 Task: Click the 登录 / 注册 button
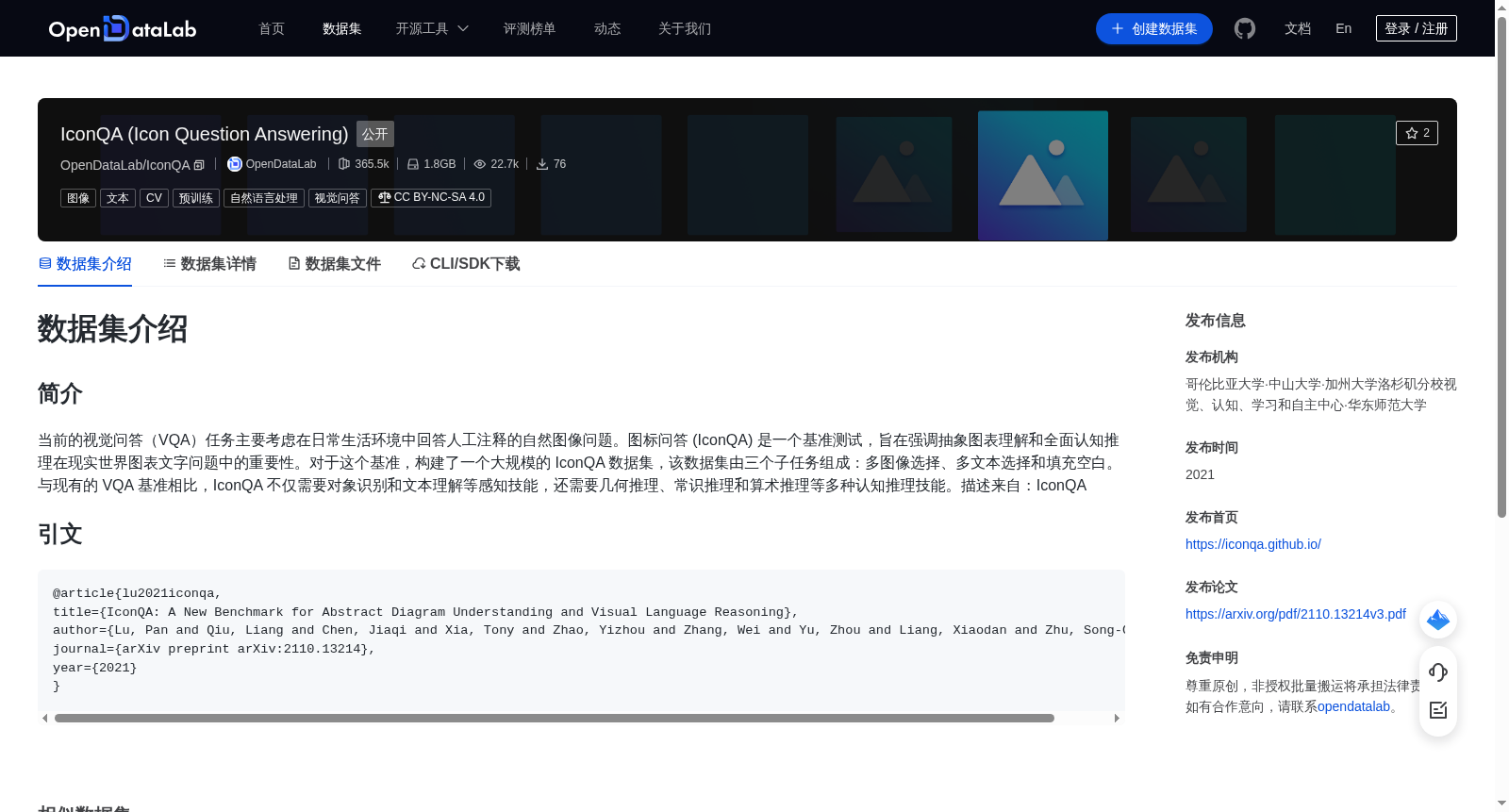[x=1417, y=28]
